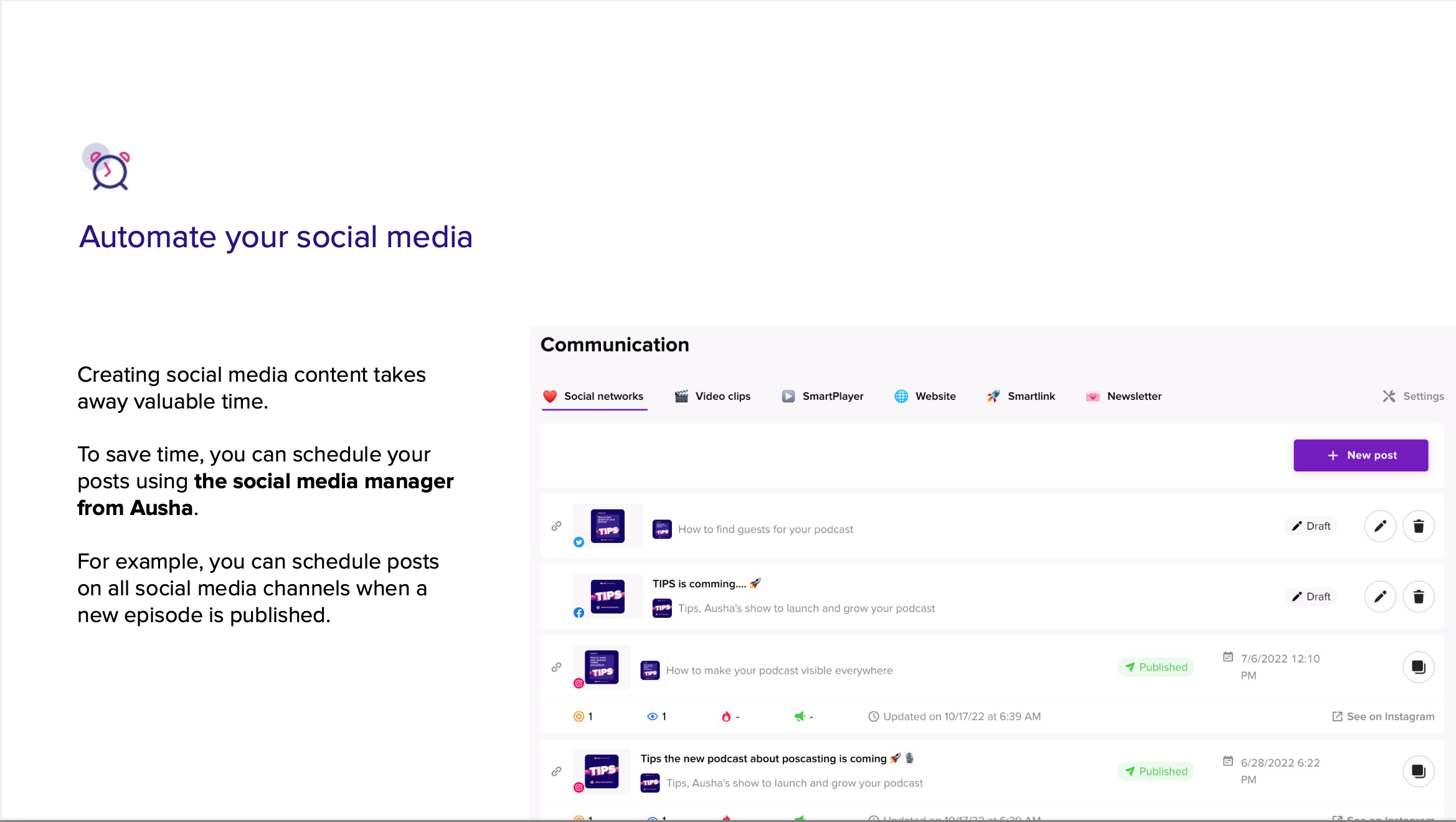1456x822 pixels.
Task: Open the 'How to make your podcast visible' thumbnail
Action: (602, 667)
